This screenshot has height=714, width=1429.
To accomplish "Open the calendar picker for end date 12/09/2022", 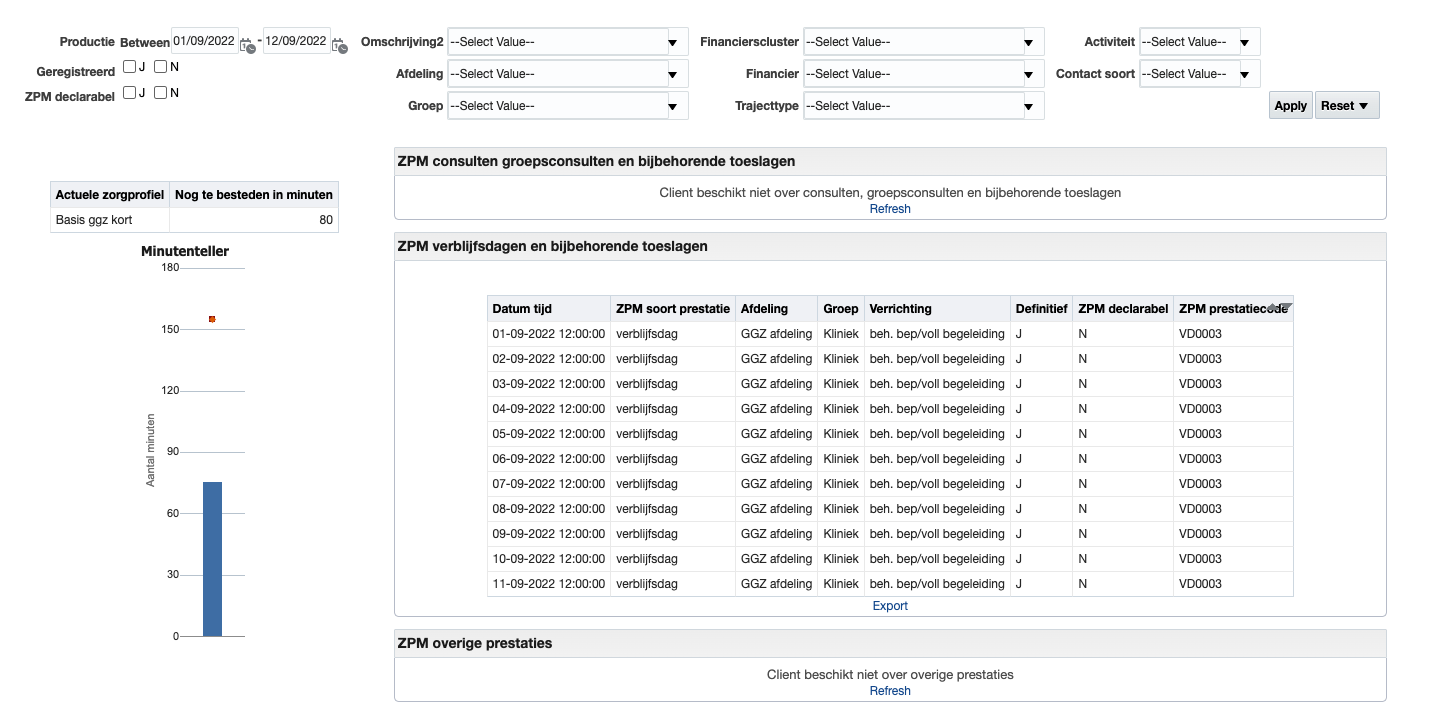I will (x=339, y=44).
